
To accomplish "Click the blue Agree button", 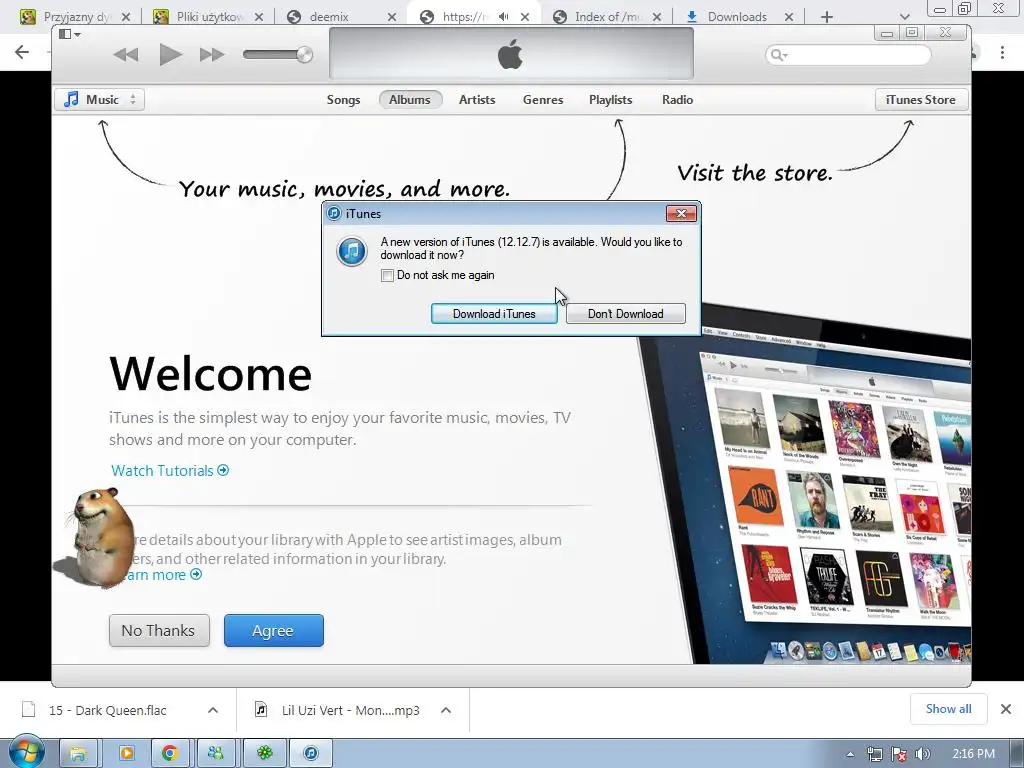I will (x=274, y=631).
